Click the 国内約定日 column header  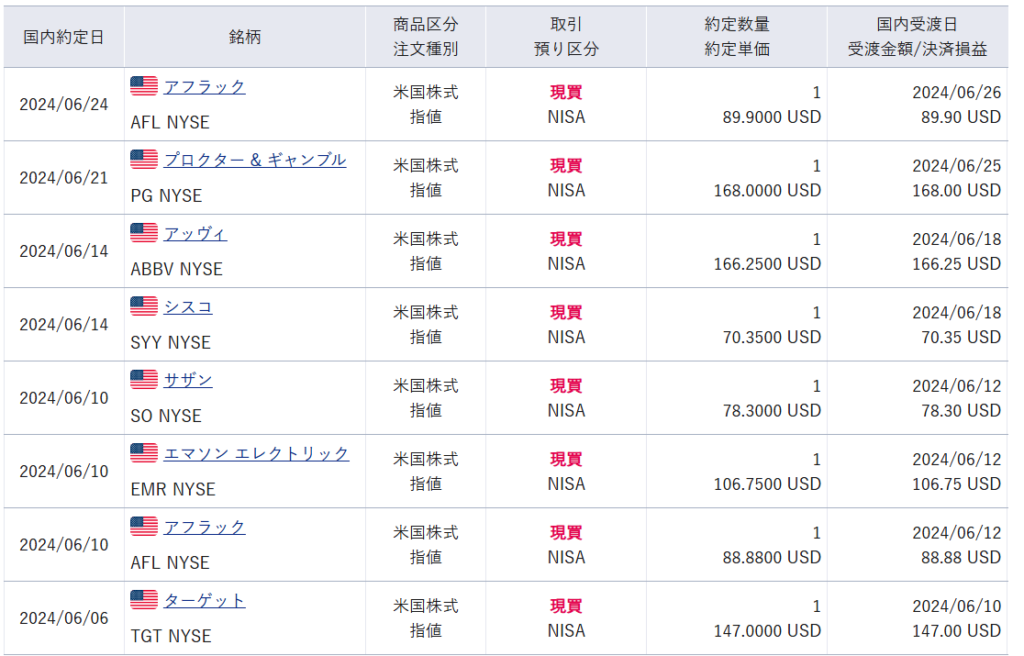(x=63, y=36)
